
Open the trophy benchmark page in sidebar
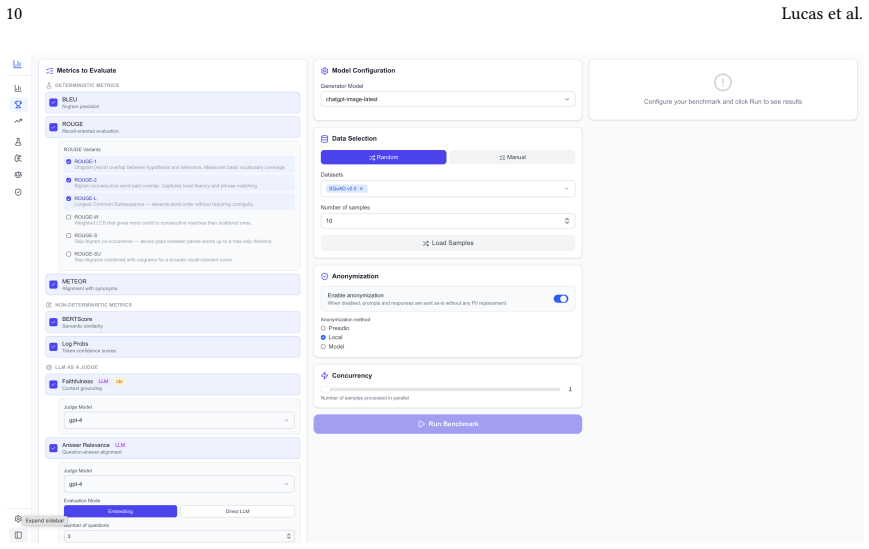click(x=18, y=104)
